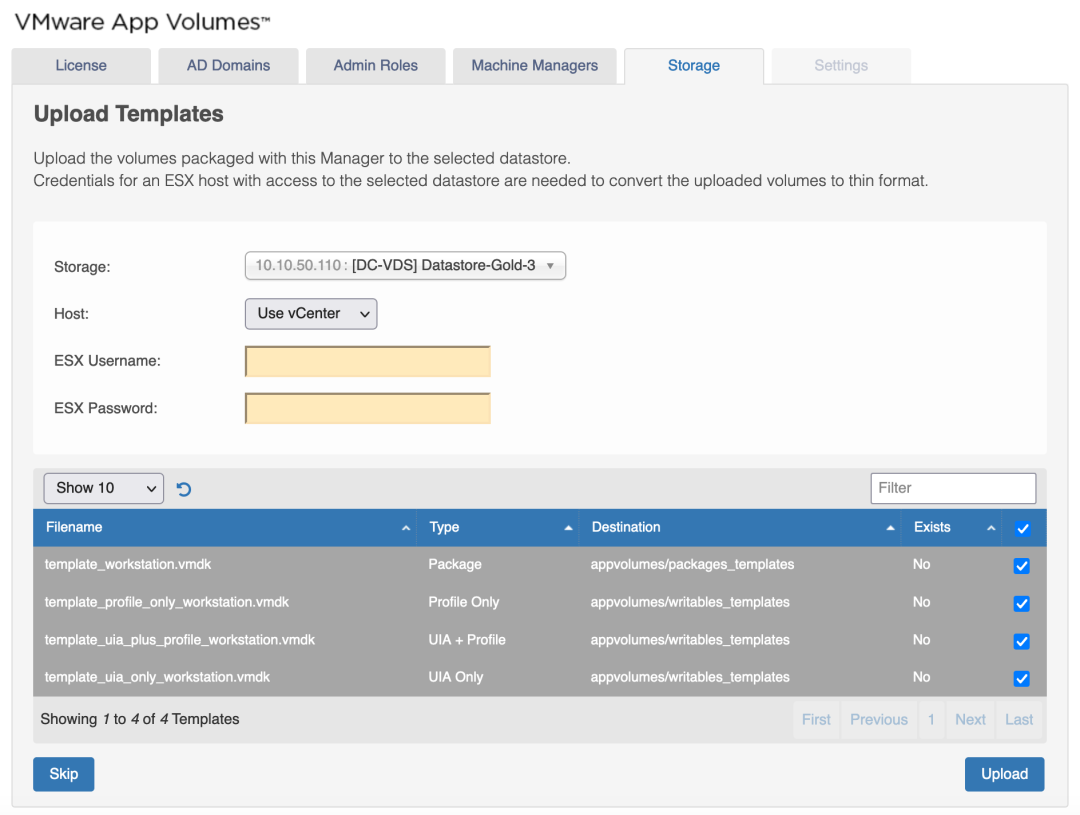Click the Upload Templates heading
Screen dimensions: 1080x815
(x=129, y=114)
